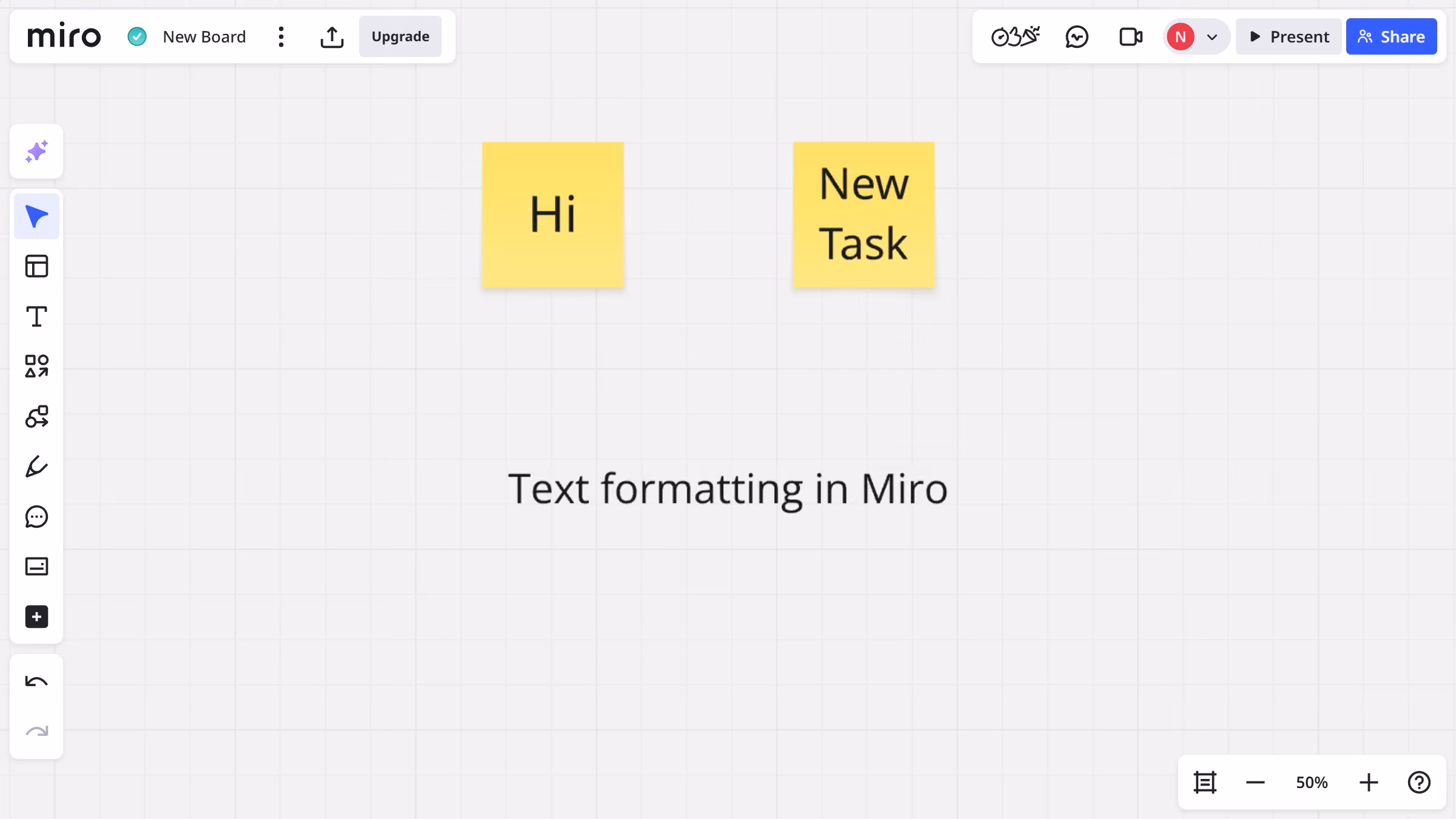1456x819 pixels.
Task: Click the Upgrade button
Action: (400, 36)
